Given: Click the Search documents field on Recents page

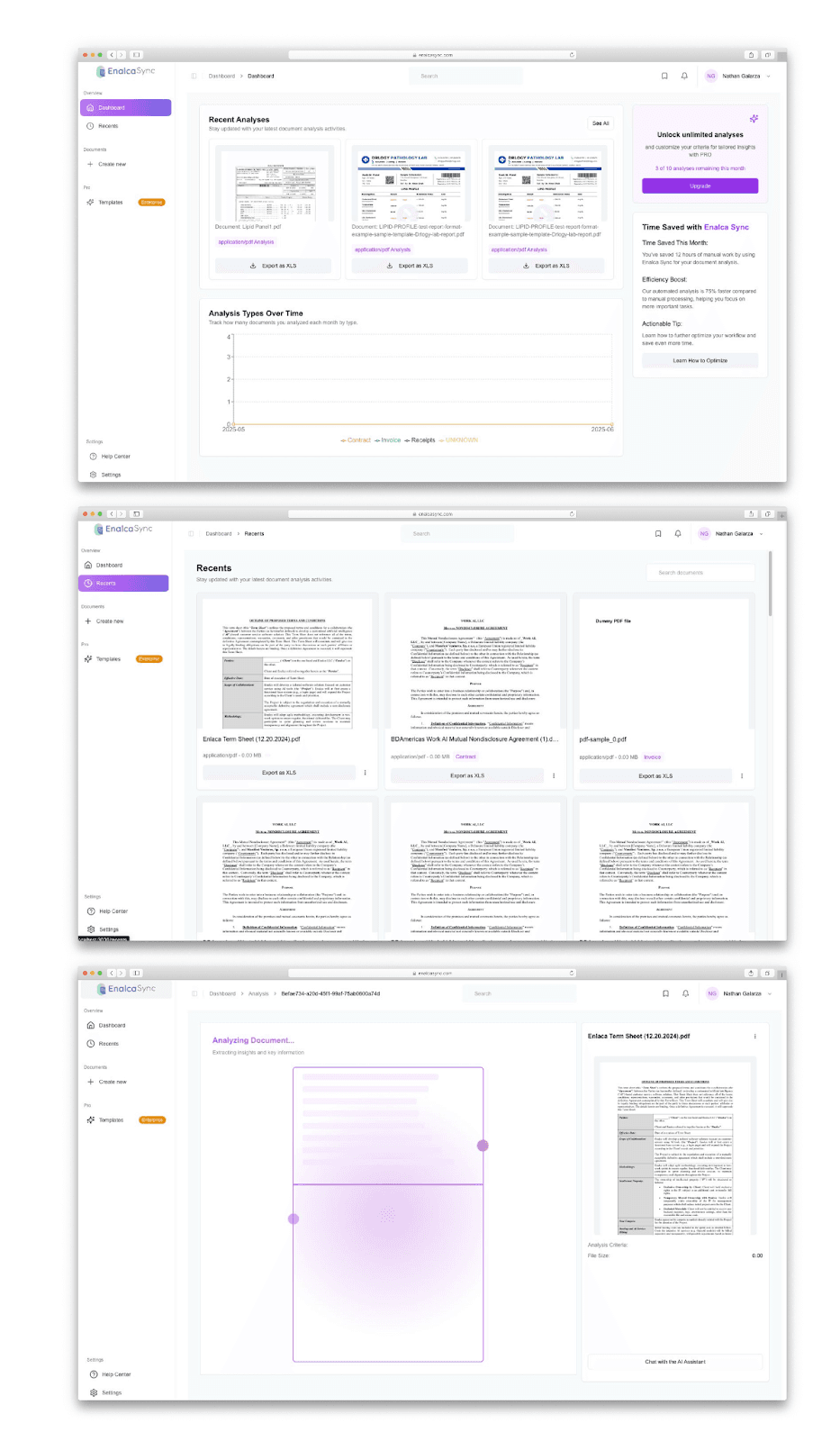Looking at the screenshot, I should (700, 573).
